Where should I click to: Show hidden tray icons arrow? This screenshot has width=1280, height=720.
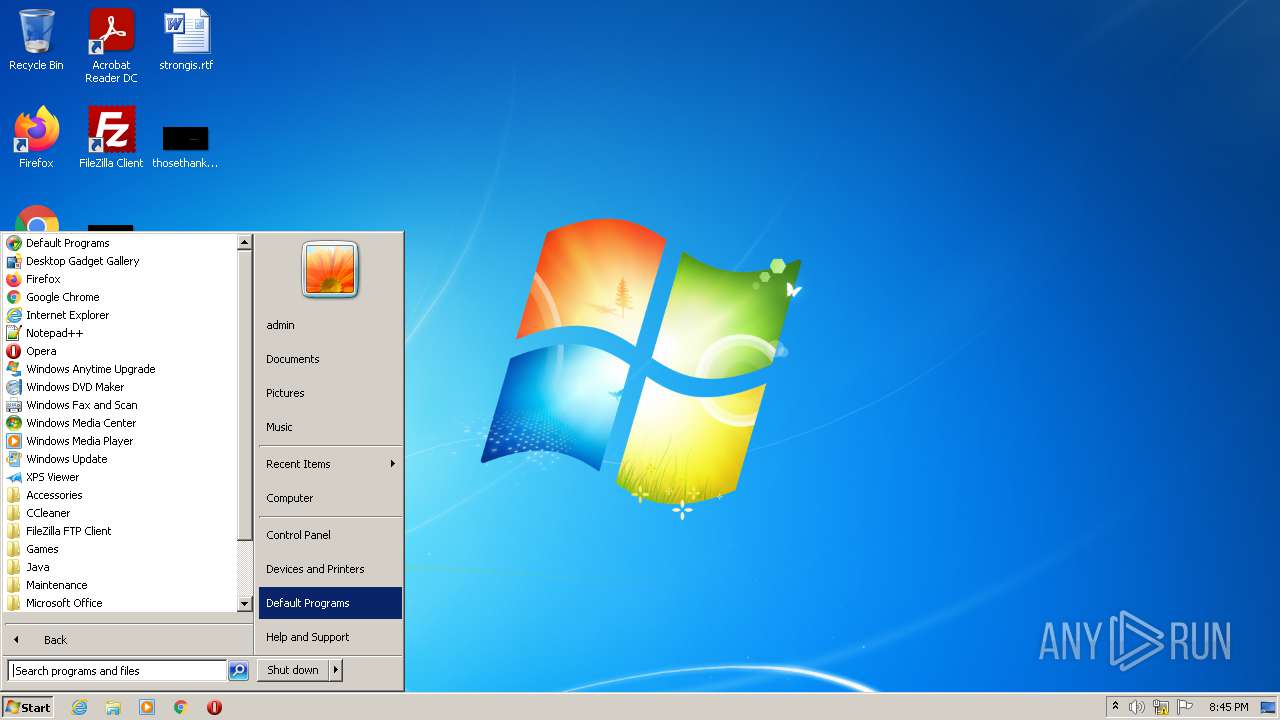point(1115,706)
